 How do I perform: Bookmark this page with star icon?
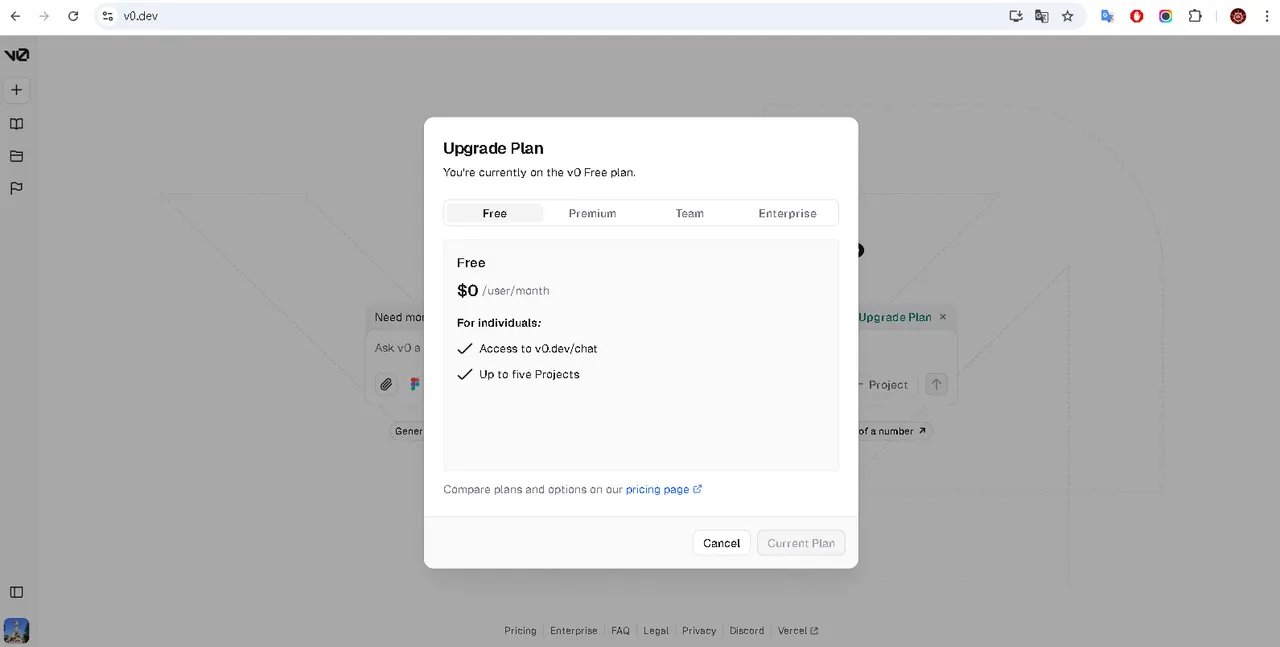click(1068, 16)
